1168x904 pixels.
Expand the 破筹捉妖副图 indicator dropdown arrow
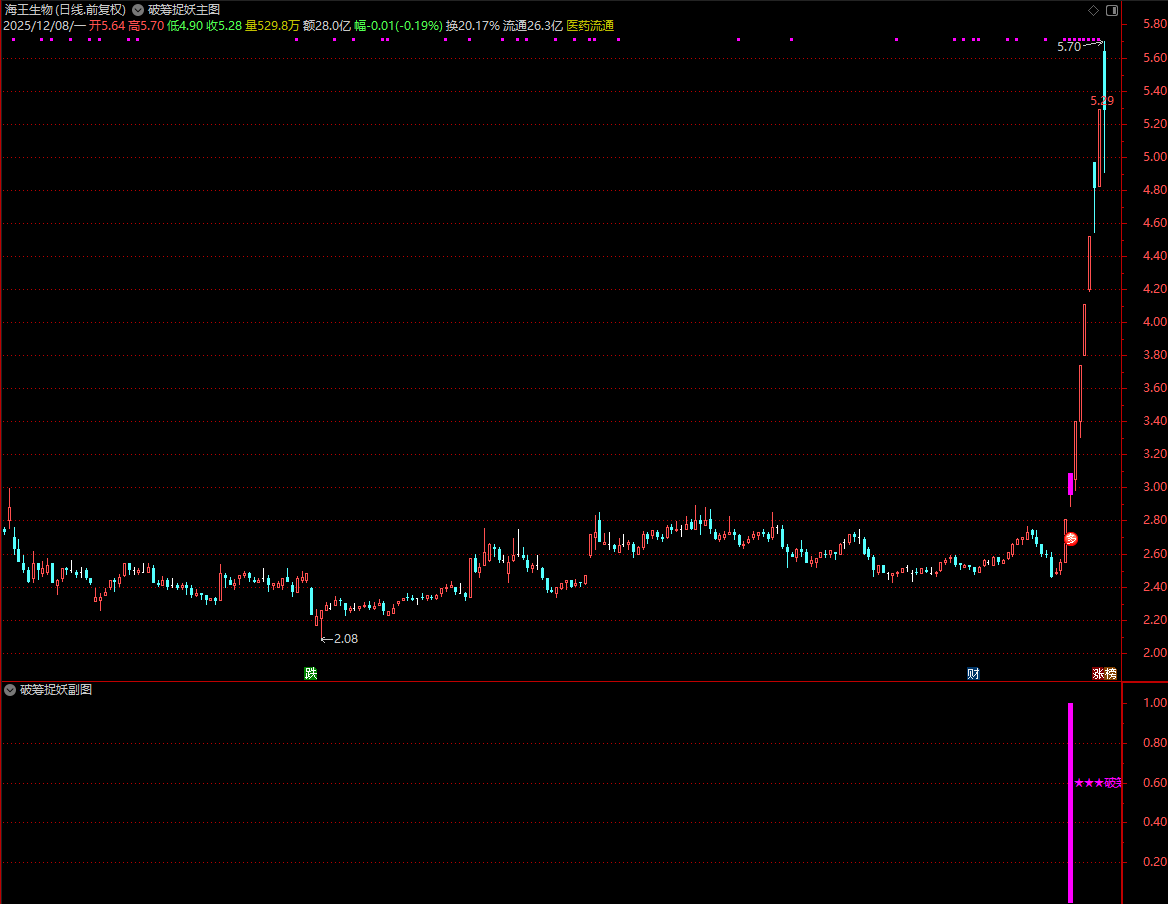[10, 690]
